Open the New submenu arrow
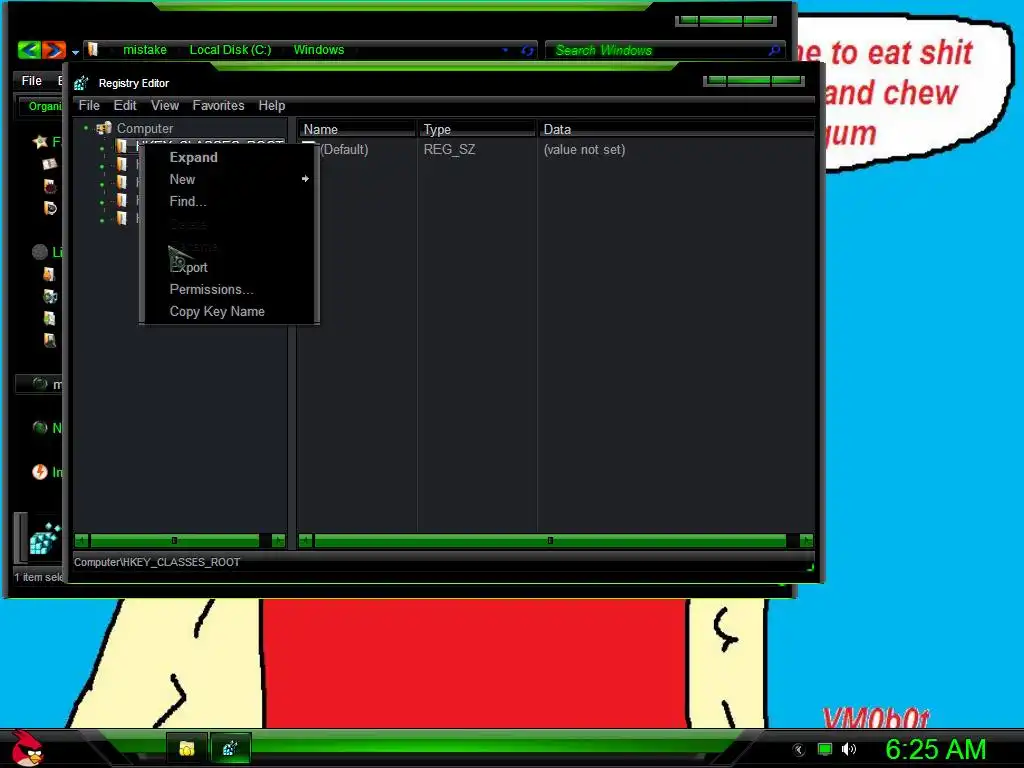Screen dimensions: 1024x768 [305, 179]
